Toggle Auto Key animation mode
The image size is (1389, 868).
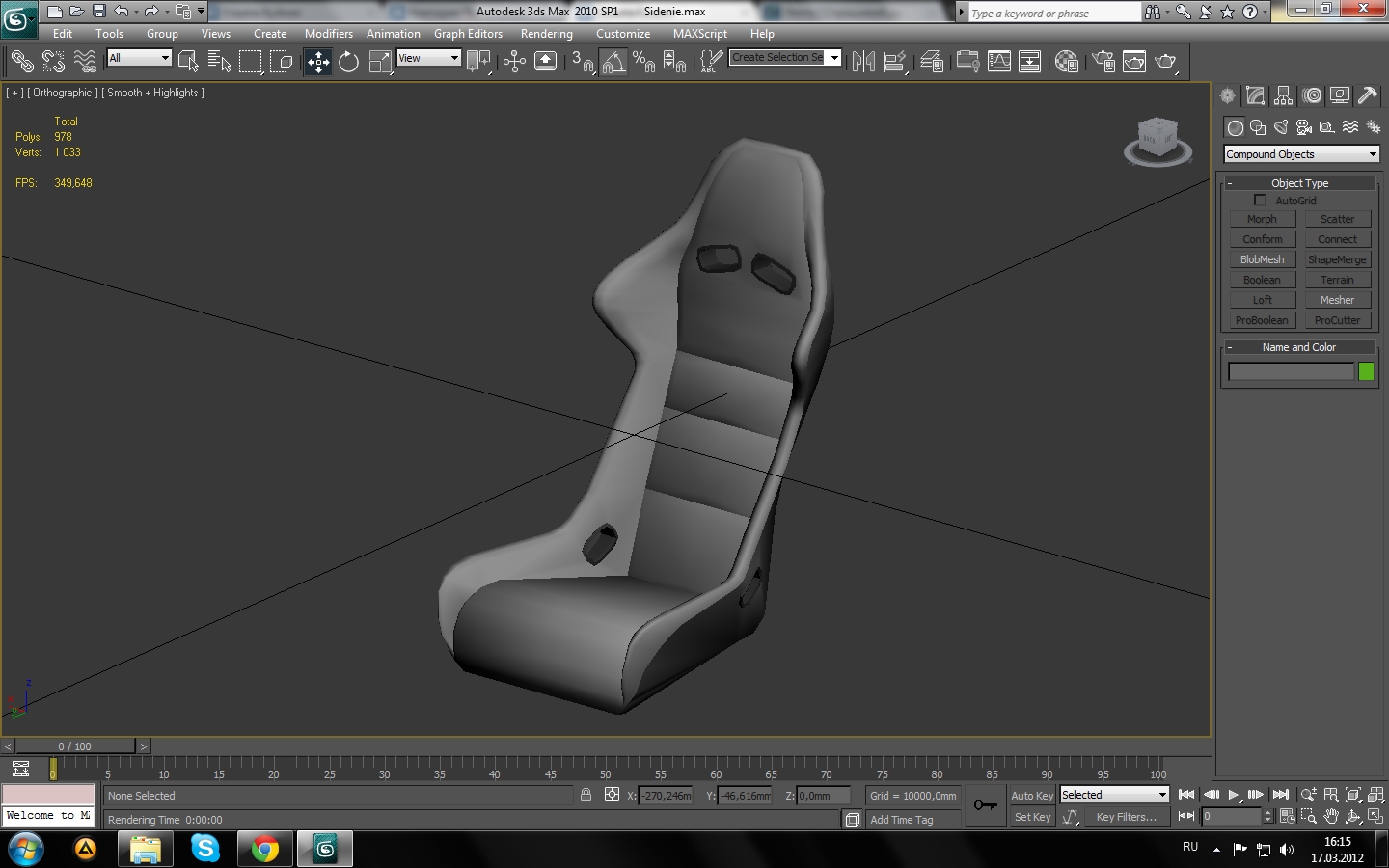coord(1031,796)
